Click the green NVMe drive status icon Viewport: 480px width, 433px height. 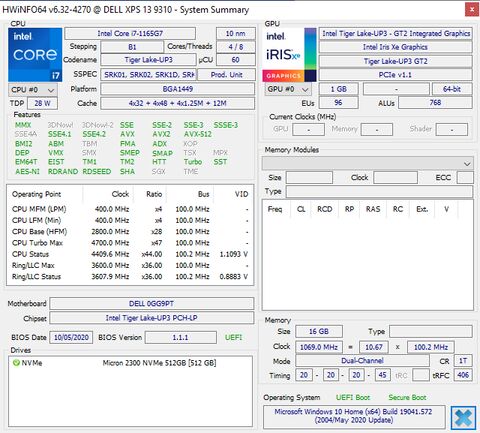click(16, 363)
